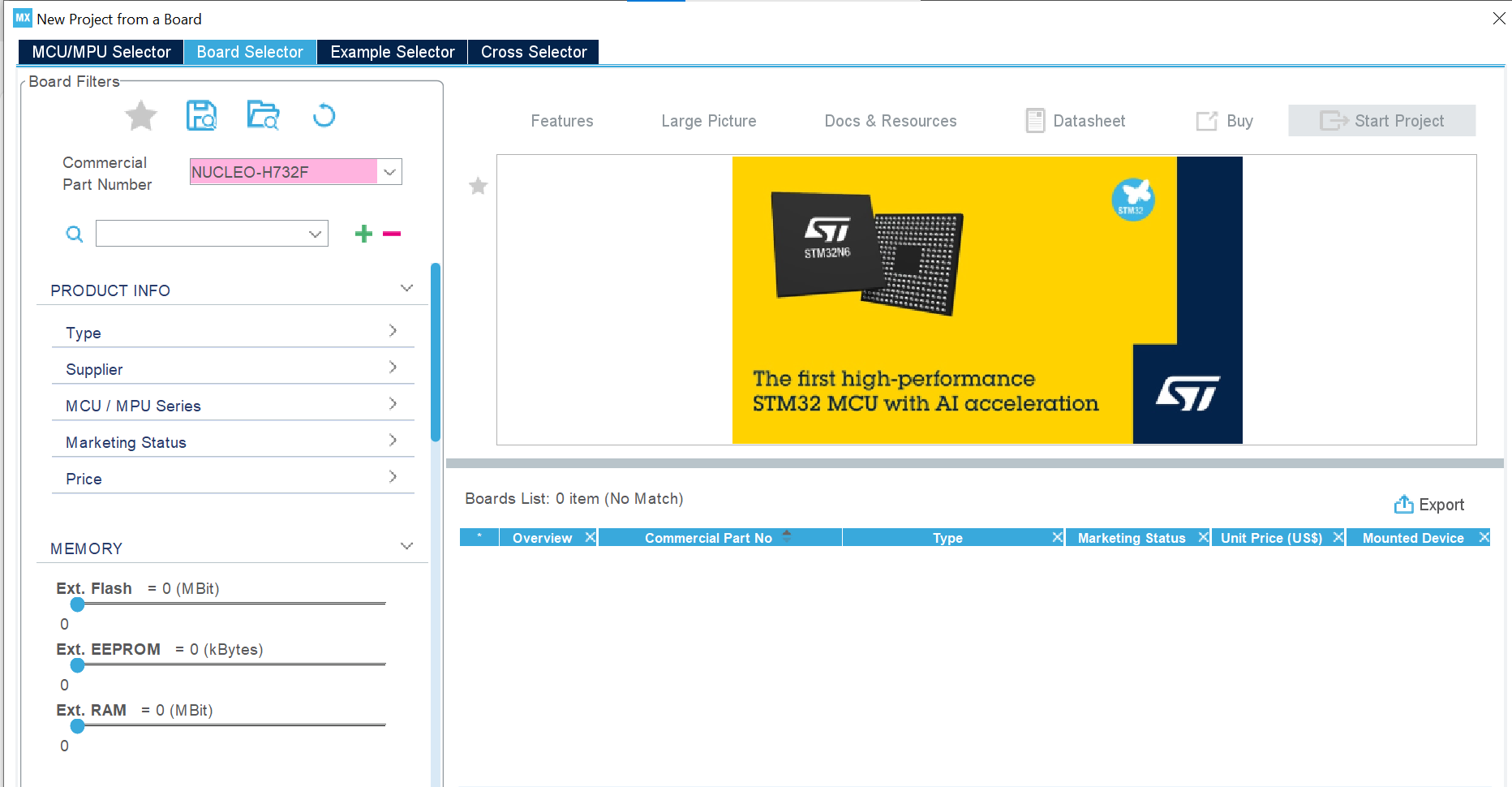
Task: Select the Ext. Flash slider handle
Action: pos(77,604)
